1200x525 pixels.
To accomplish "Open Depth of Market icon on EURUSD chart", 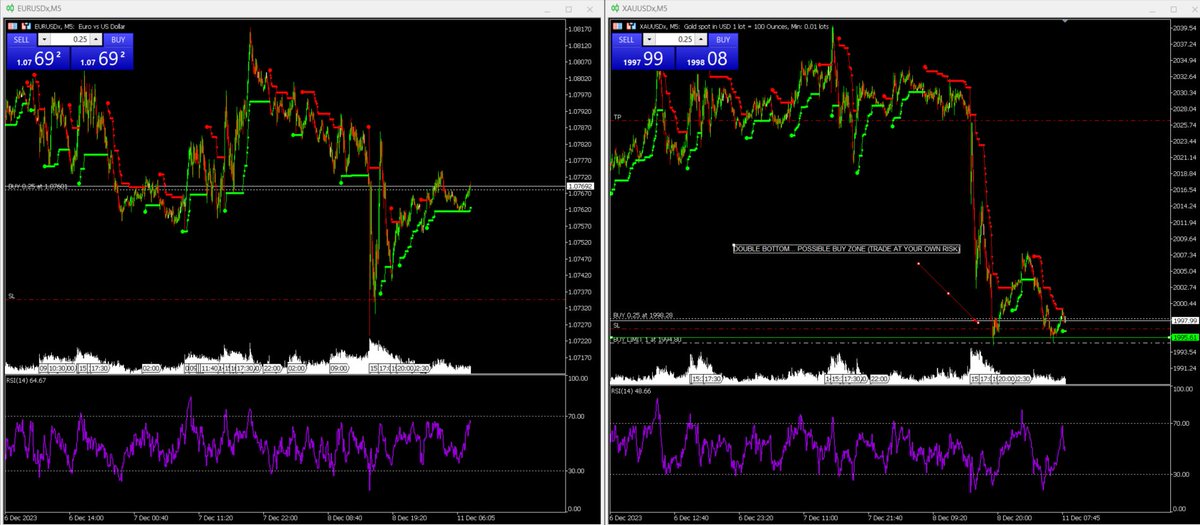I will (24, 26).
